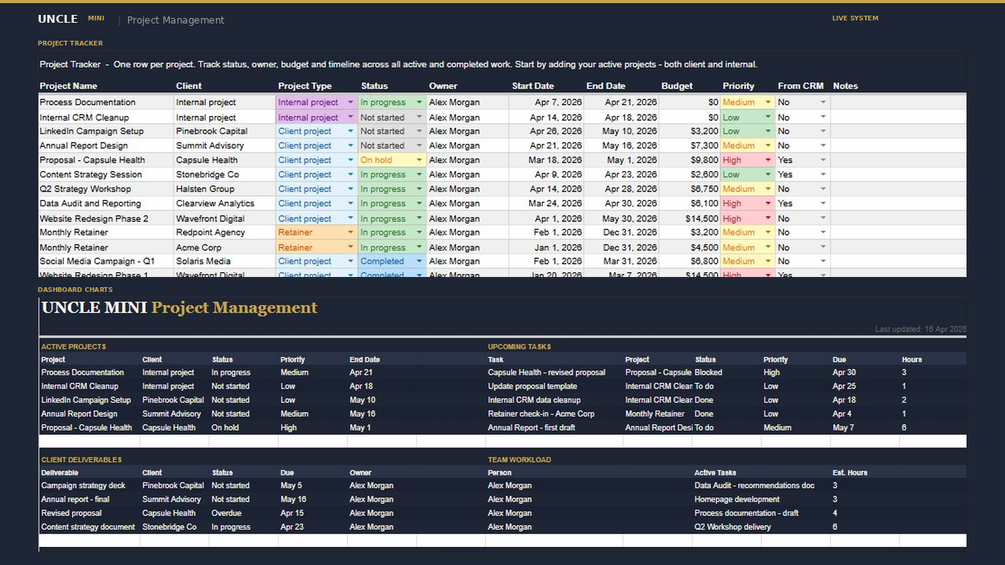Expand Completed status dropdown for Social Media Campaign

(419, 261)
